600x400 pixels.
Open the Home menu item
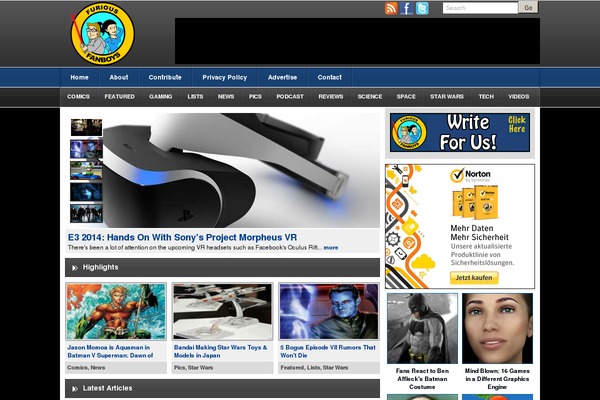[79, 78]
